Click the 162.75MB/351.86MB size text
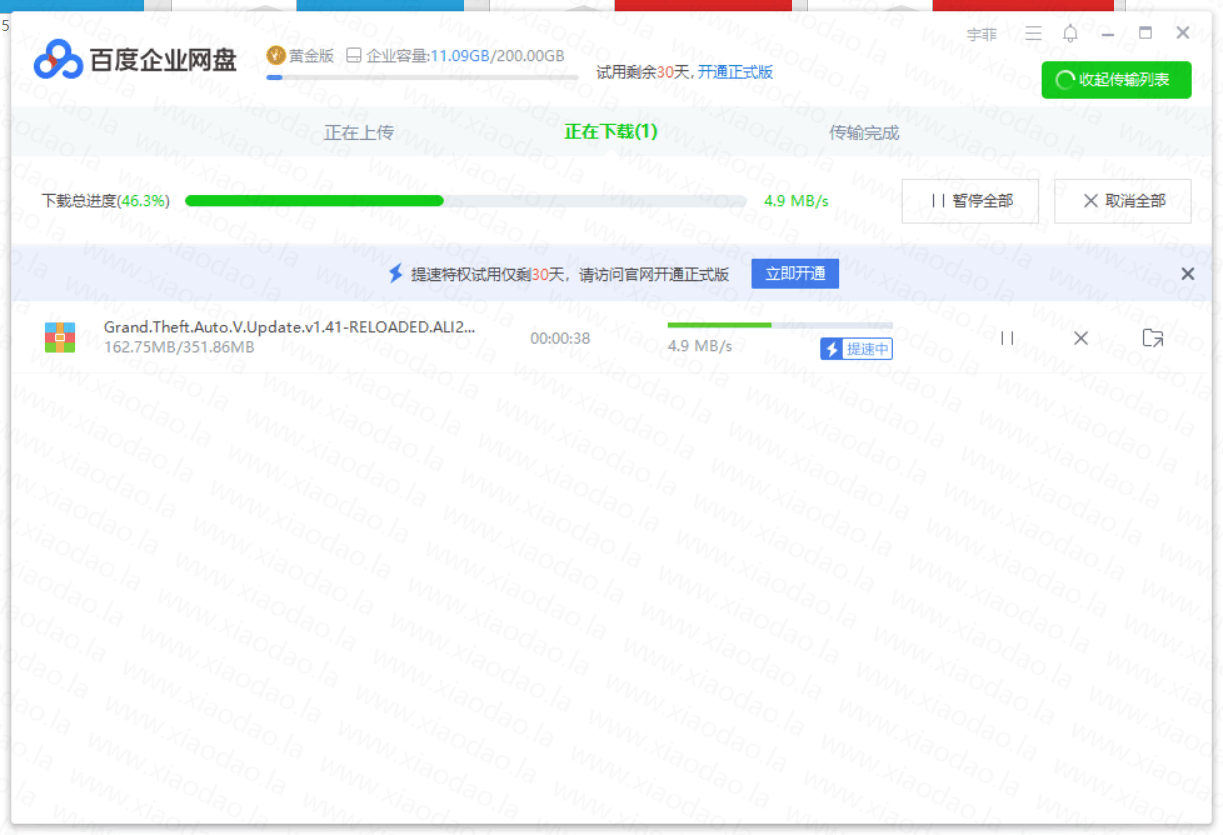Viewport: 1223px width, 835px height. tap(179, 347)
